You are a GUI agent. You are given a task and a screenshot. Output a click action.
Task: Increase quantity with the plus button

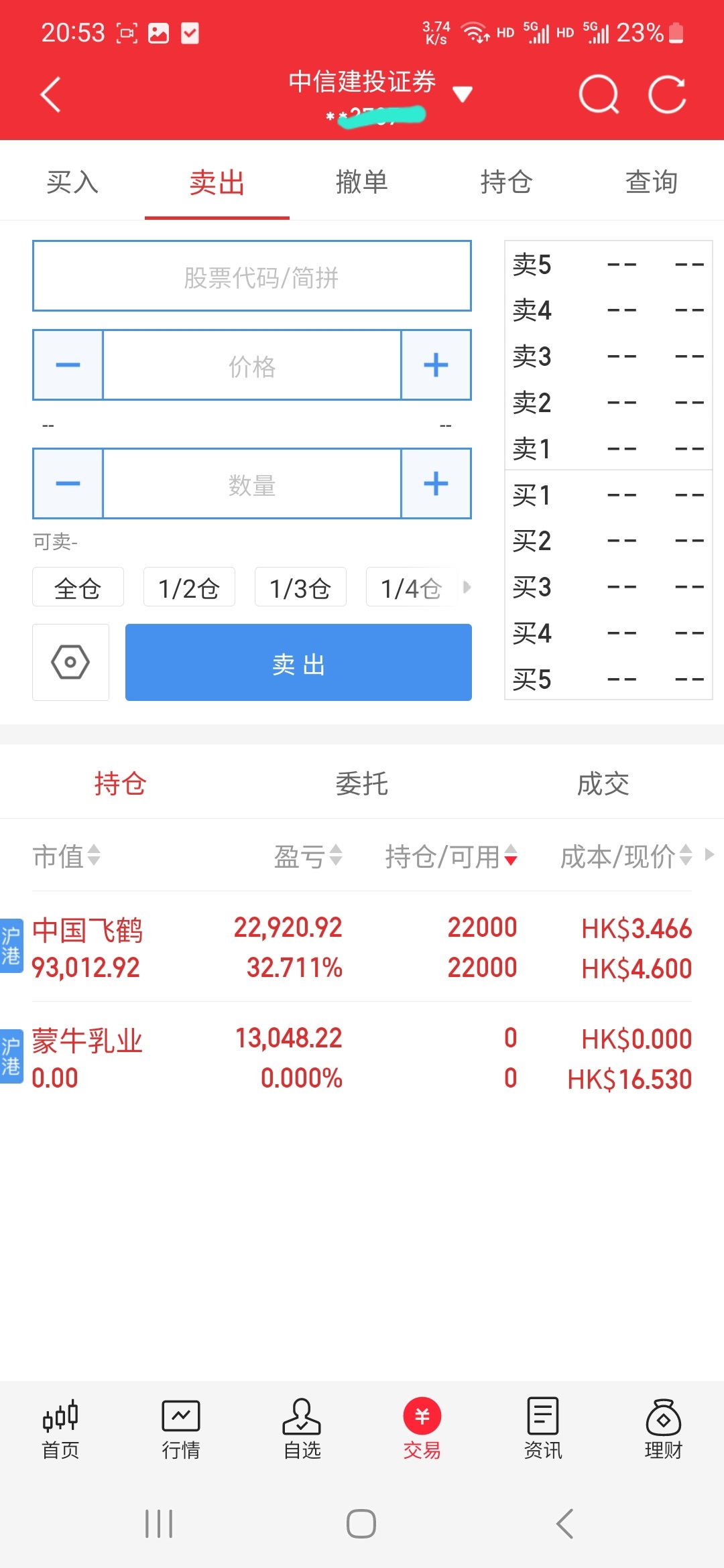tap(436, 483)
